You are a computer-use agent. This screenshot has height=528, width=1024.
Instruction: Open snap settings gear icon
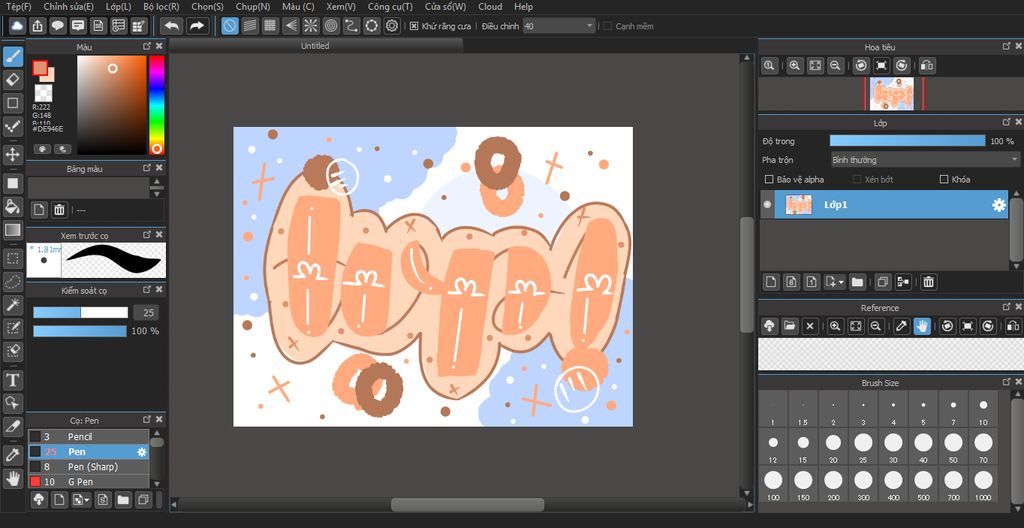(392, 26)
